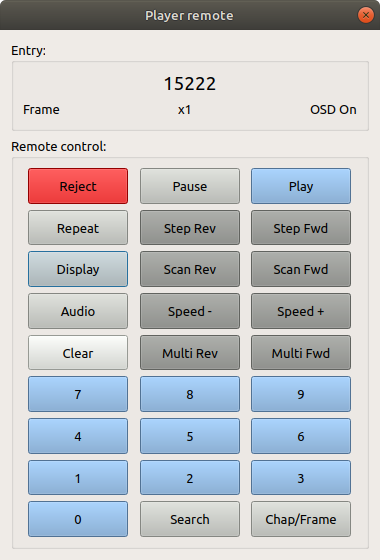Tap the digit 0 key
Viewport: 380px width, 560px height.
[78, 519]
